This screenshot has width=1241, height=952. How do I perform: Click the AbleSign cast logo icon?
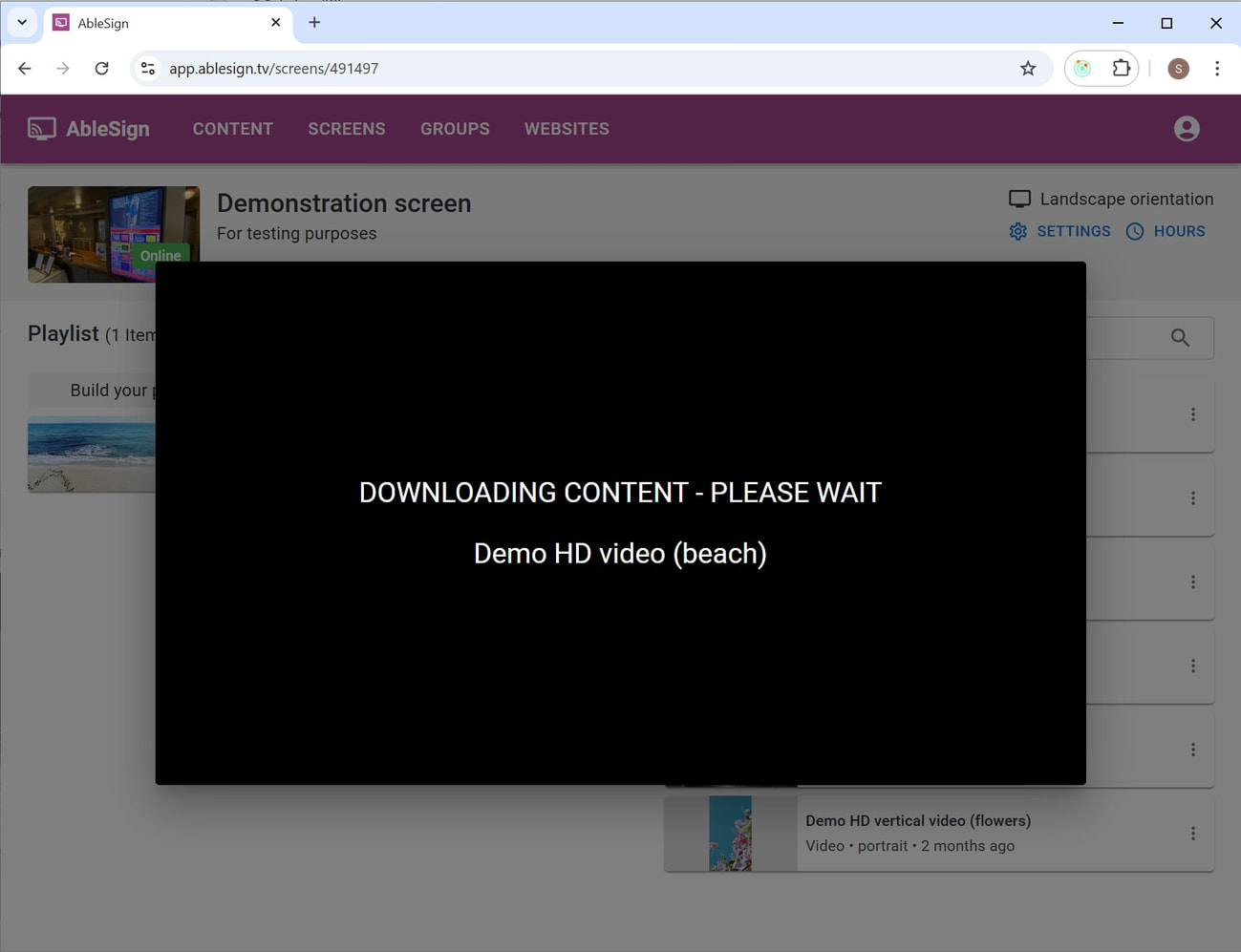[x=40, y=128]
